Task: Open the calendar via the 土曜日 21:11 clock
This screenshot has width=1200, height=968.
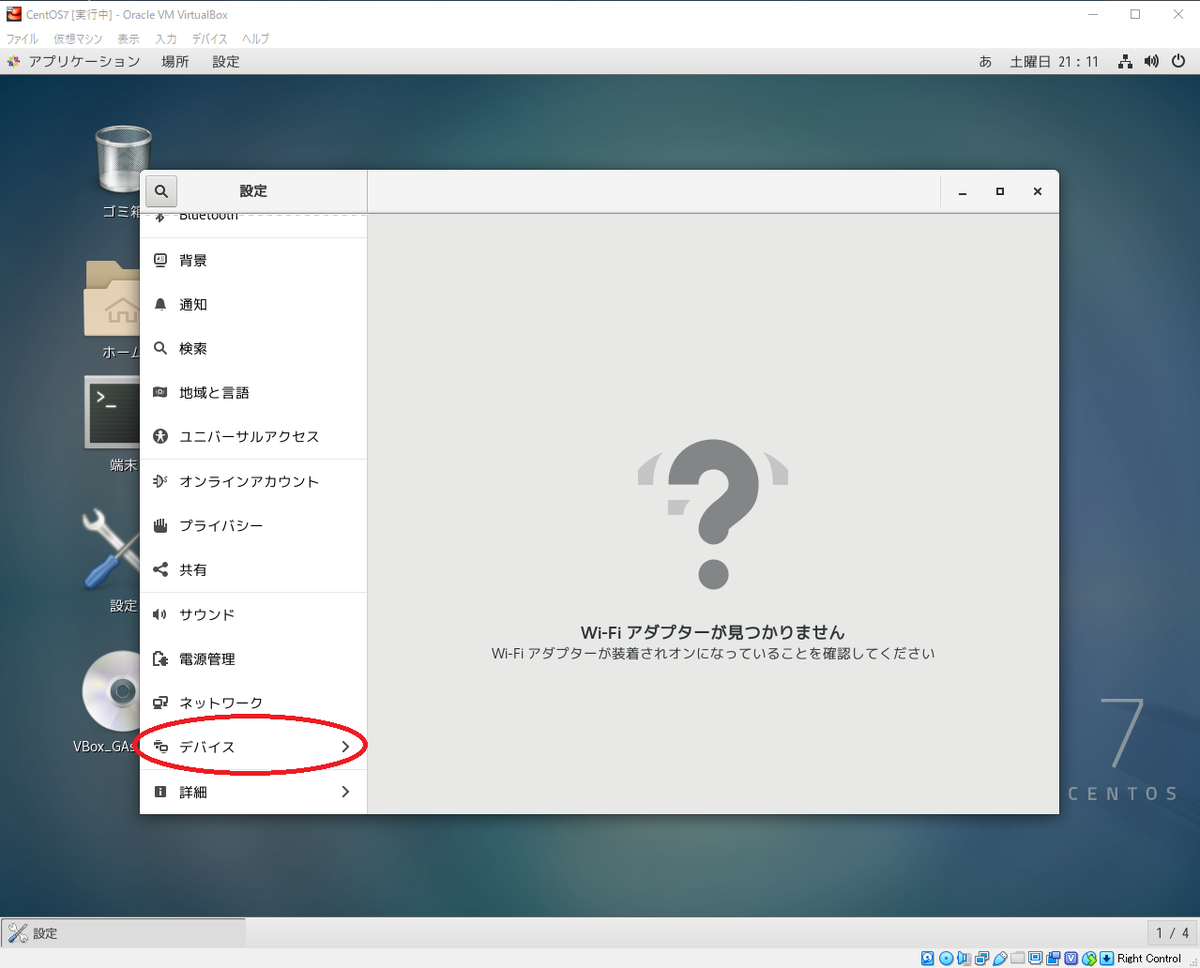Action: tap(1055, 61)
